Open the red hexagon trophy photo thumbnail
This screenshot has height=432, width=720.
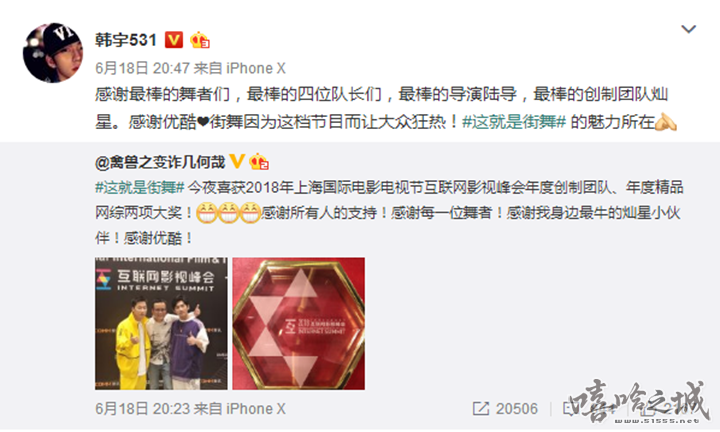point(298,324)
